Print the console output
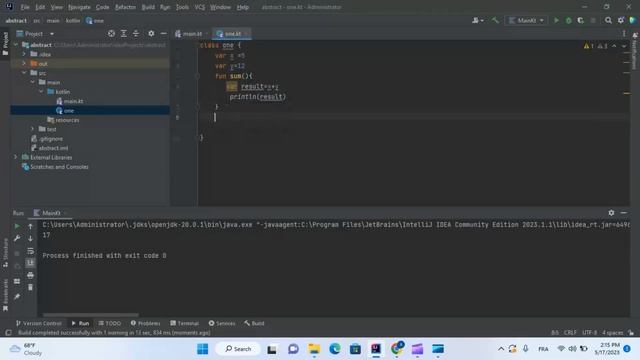 pyautogui.click(x=30, y=275)
